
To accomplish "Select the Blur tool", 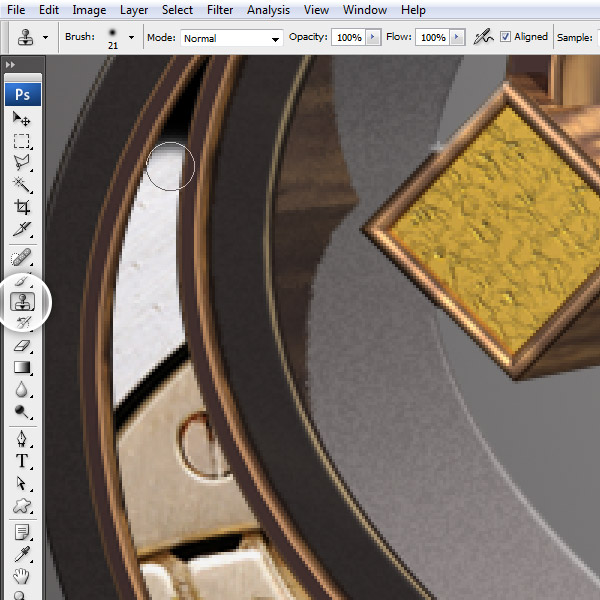I will 22,390.
